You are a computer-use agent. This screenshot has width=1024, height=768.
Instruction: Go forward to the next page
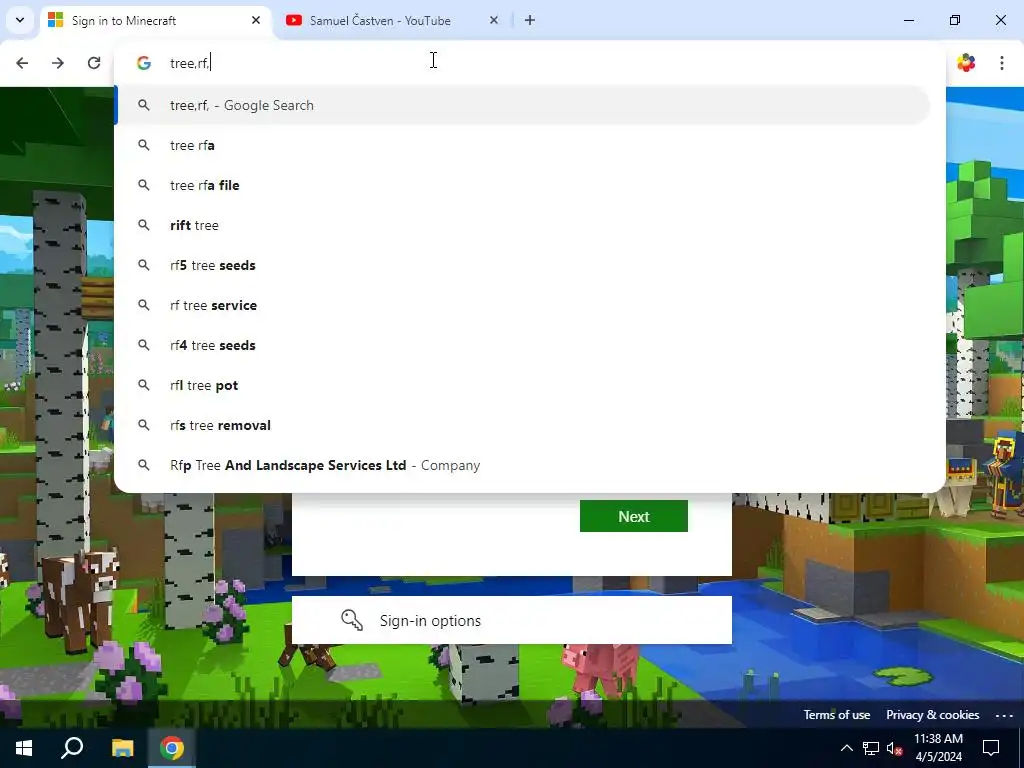point(58,63)
